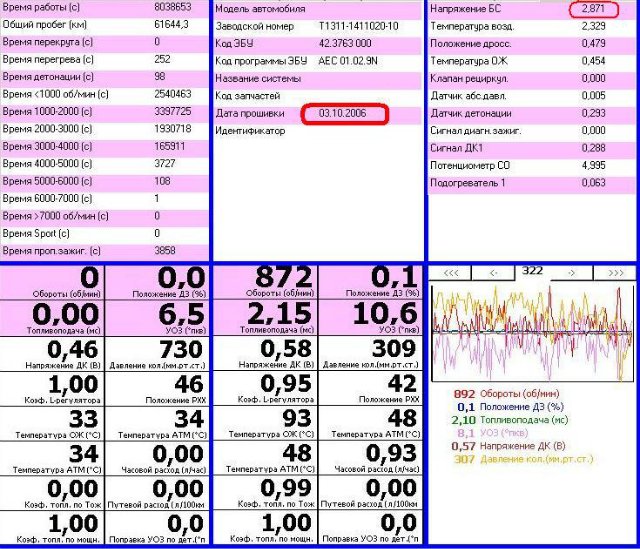Screen dimensions: 640x549
Task: Click the >>> jump-to-end graph button
Action: (615, 272)
